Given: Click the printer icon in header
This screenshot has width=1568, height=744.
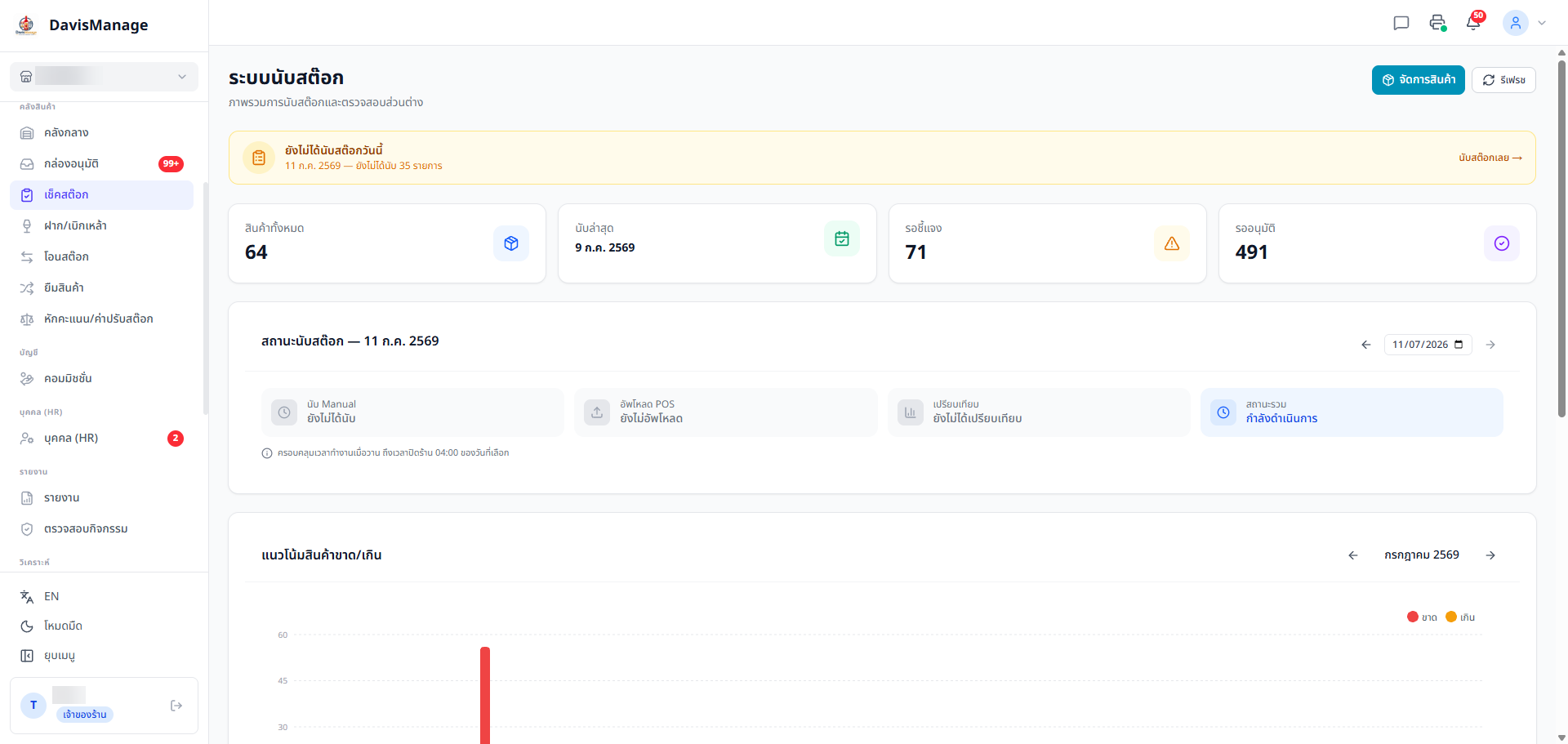Looking at the screenshot, I should pyautogui.click(x=1437, y=23).
